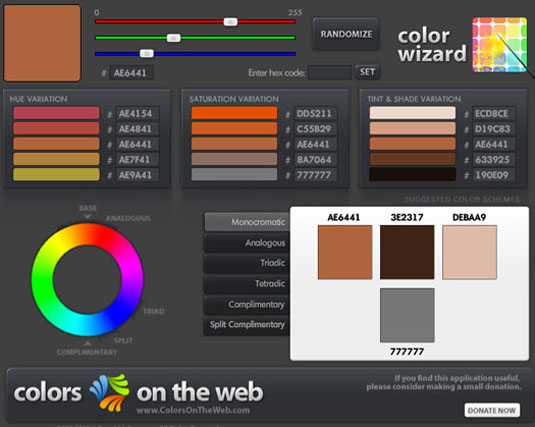Click the SET button
Screen dimensions: 535x427
pyautogui.click(x=367, y=72)
